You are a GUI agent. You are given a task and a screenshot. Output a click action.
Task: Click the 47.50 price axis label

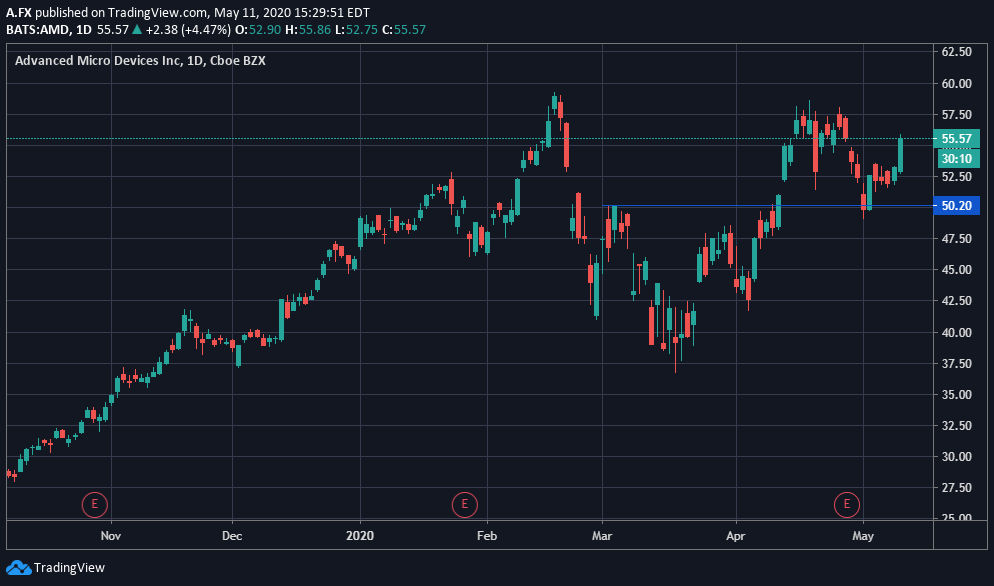[x=957, y=239]
